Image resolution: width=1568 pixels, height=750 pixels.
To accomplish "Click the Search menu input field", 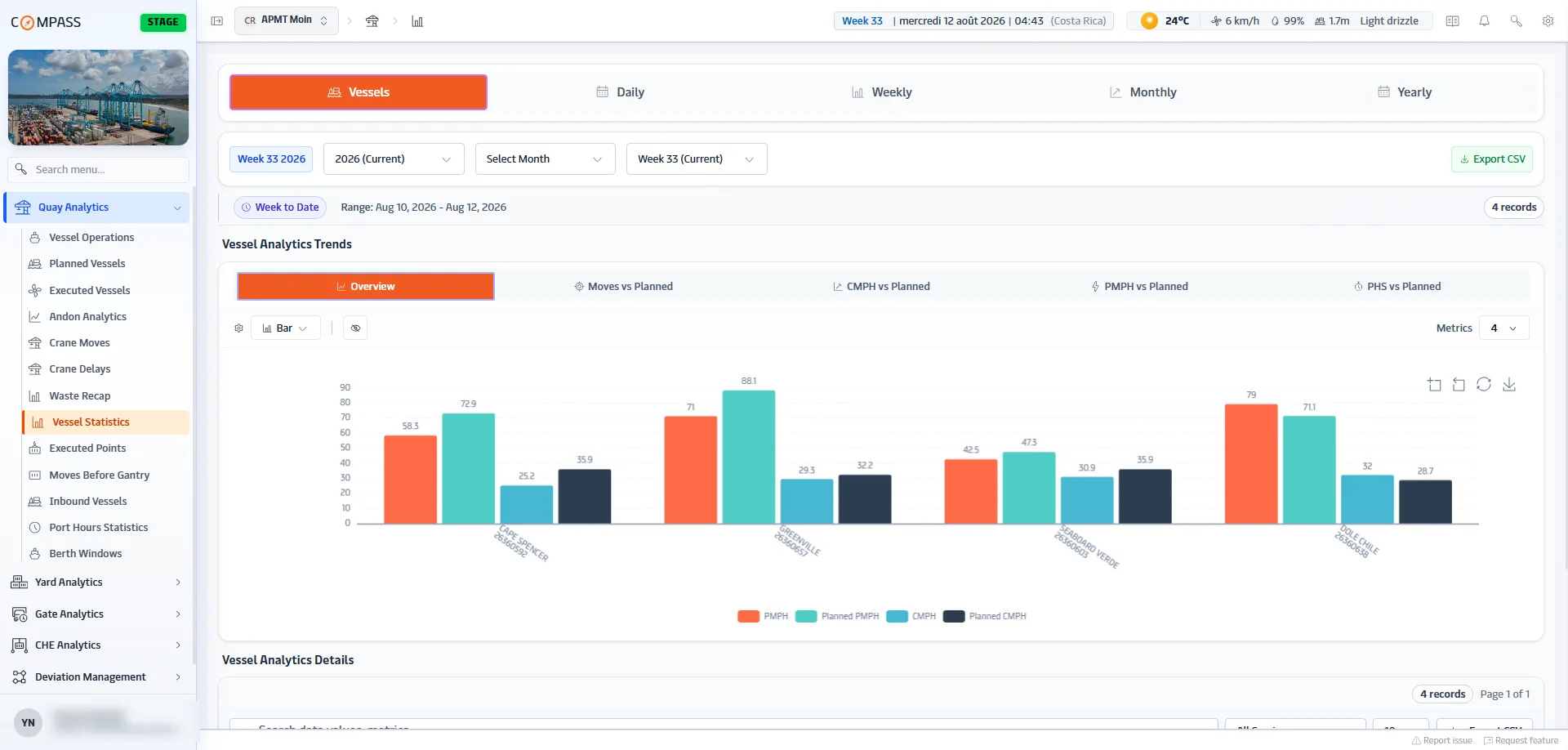I will [99, 170].
